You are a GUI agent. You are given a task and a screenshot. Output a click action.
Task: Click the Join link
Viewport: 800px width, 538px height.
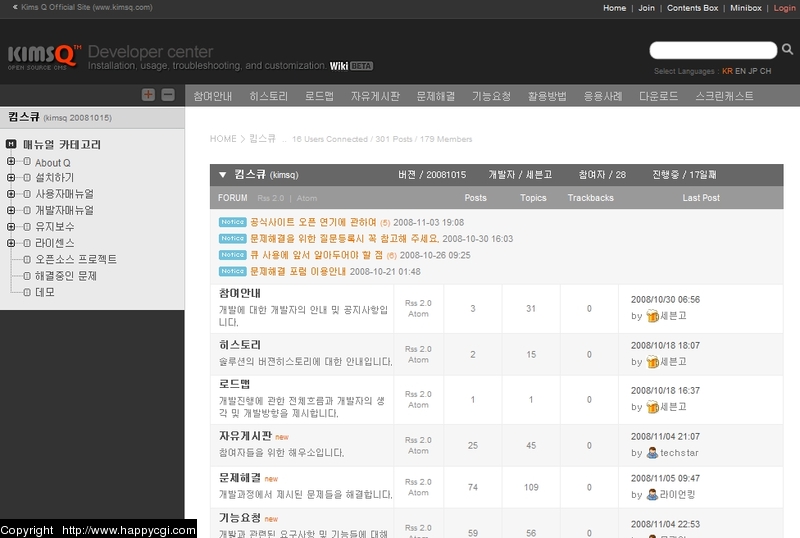point(646,8)
